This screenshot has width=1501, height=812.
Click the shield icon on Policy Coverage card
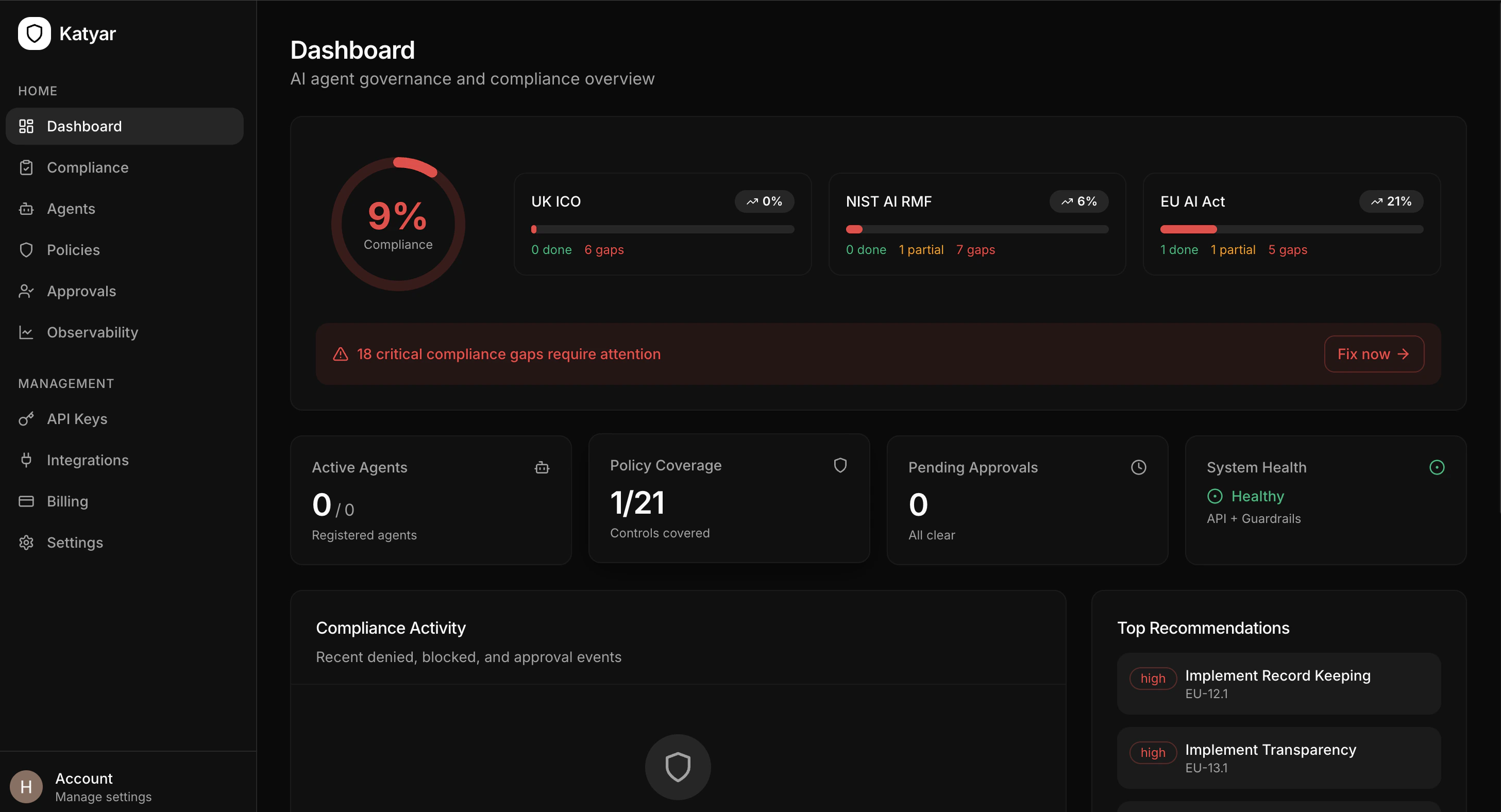(840, 465)
